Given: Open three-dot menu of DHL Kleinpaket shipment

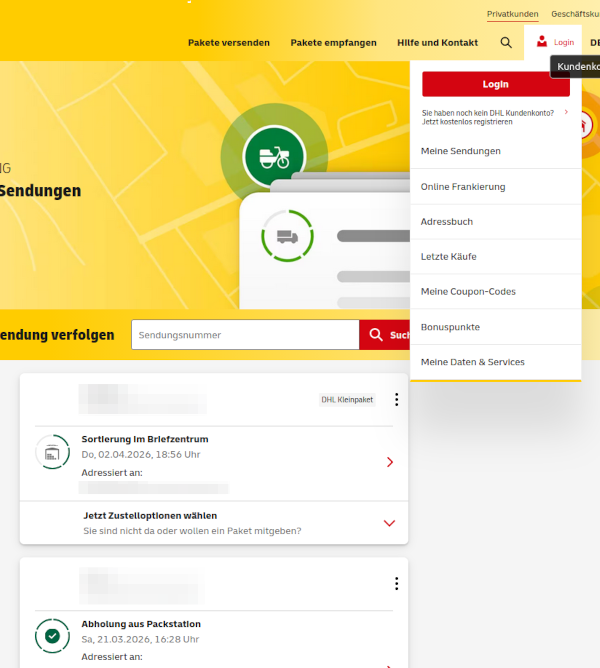Looking at the screenshot, I should pos(396,400).
